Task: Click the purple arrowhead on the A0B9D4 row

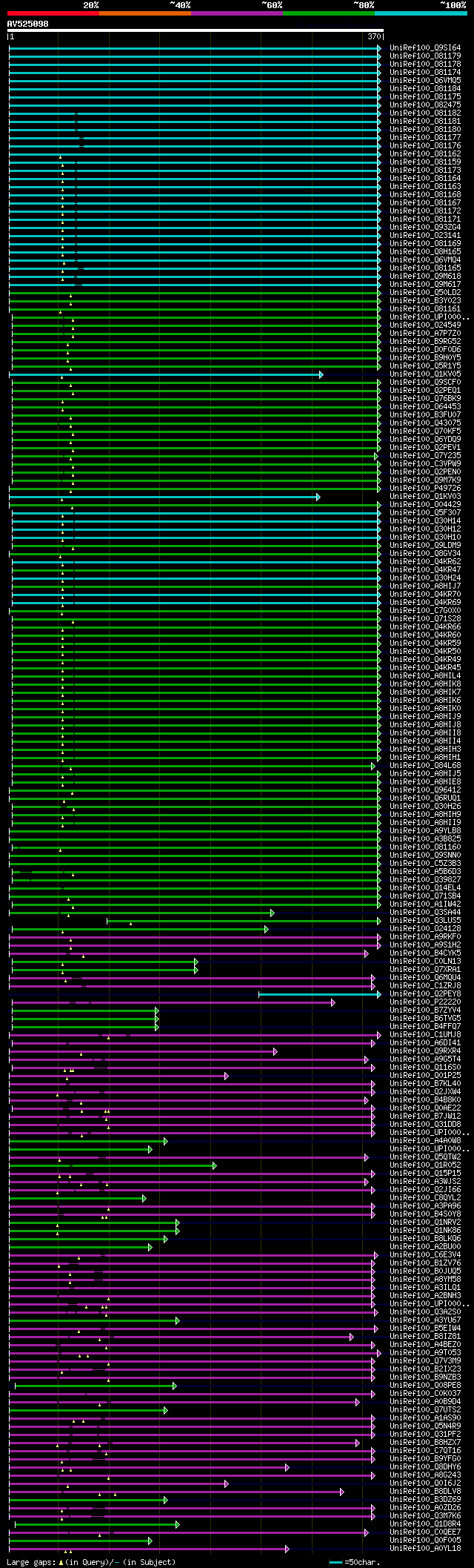Action: 357,1402
